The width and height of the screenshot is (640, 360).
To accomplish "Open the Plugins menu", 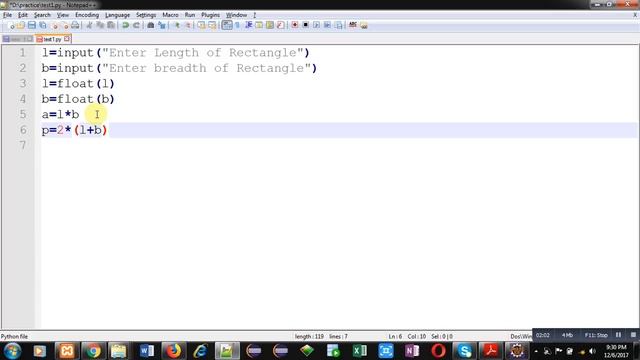I will coord(210,15).
